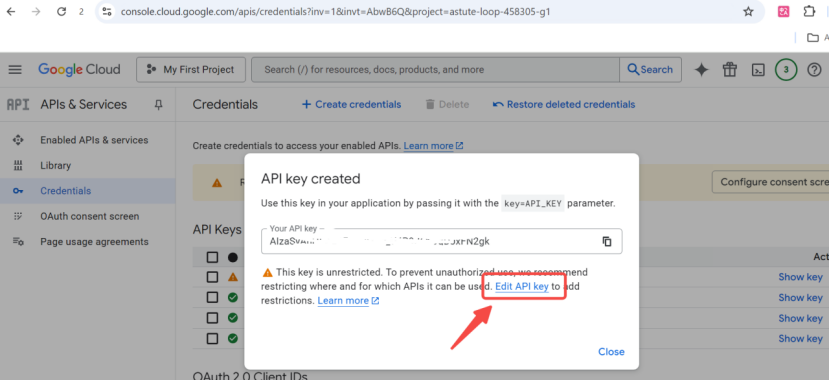Open Learn more link under Credentials heading

coord(434,146)
